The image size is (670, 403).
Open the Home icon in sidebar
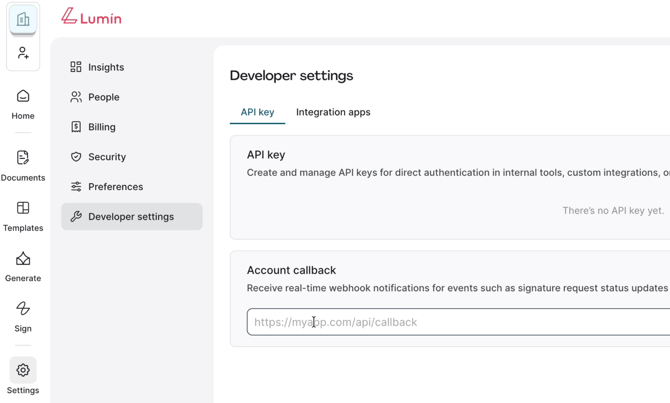23,96
